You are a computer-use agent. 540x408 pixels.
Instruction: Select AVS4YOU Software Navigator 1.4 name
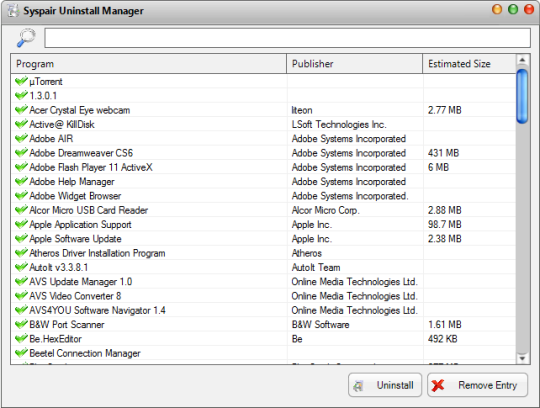[x=97, y=310]
